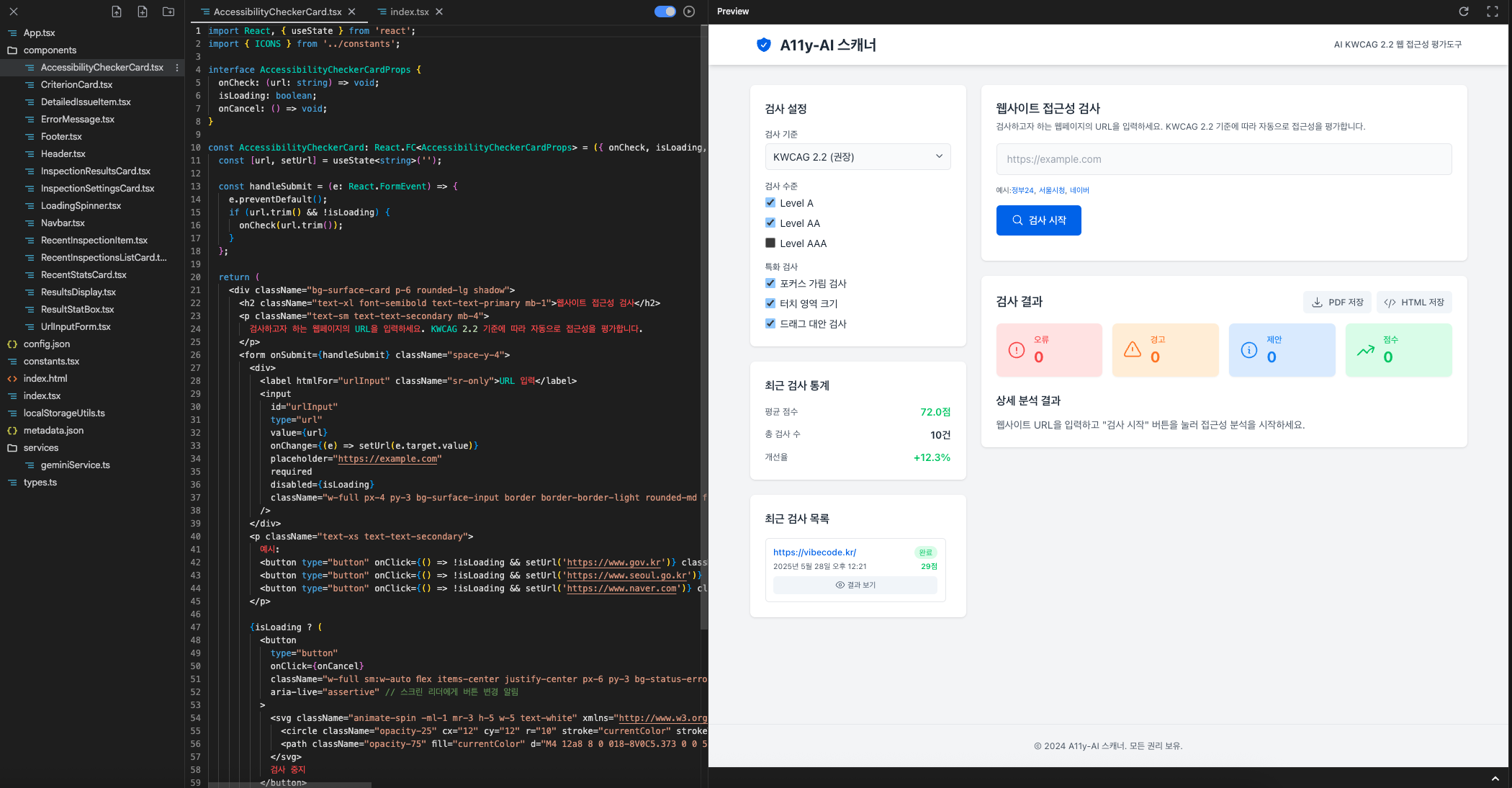
Task: Click the HTML 저장 button
Action: point(1414,303)
